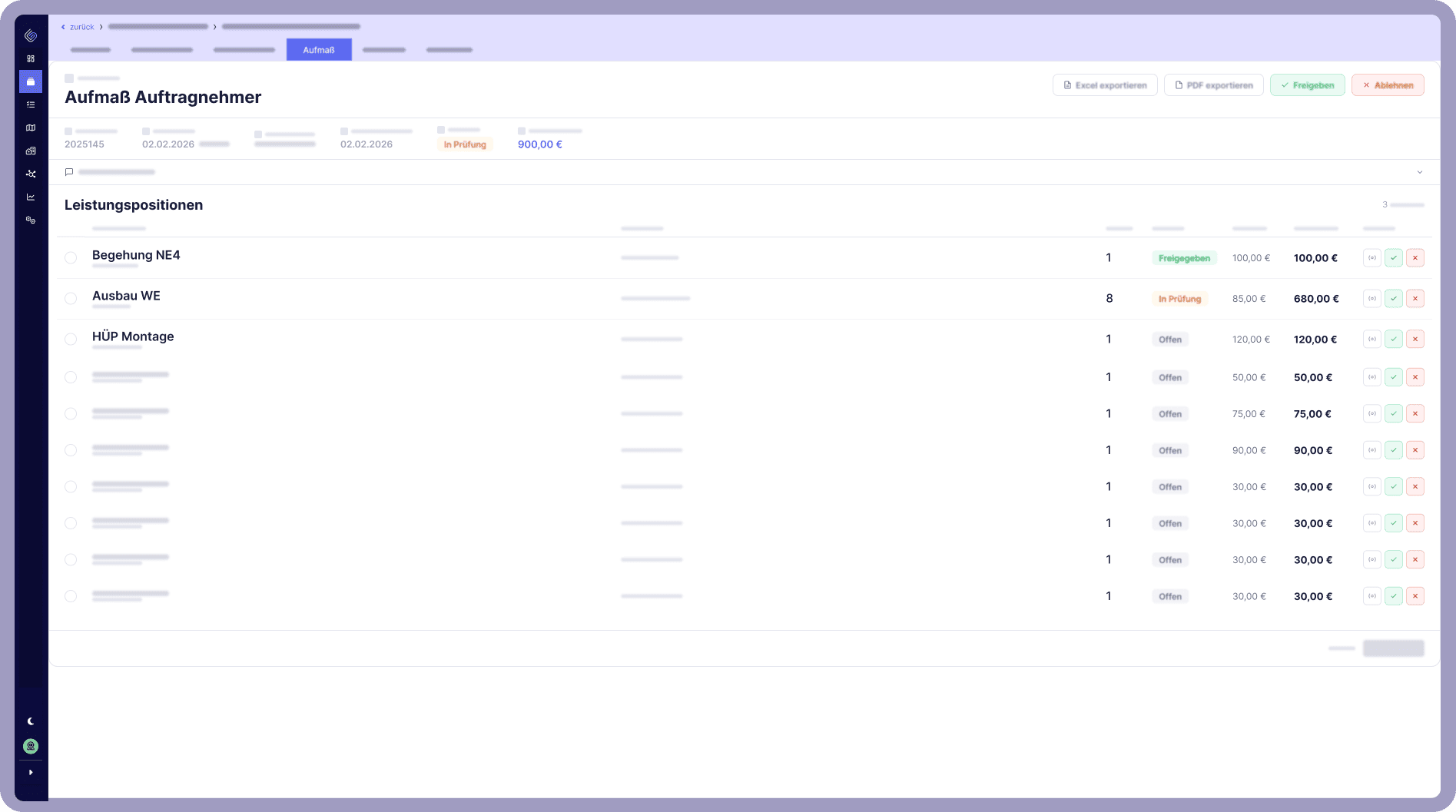The height and width of the screenshot is (812, 1456).
Task: Expand the comment section chevron
Action: [x=1419, y=172]
